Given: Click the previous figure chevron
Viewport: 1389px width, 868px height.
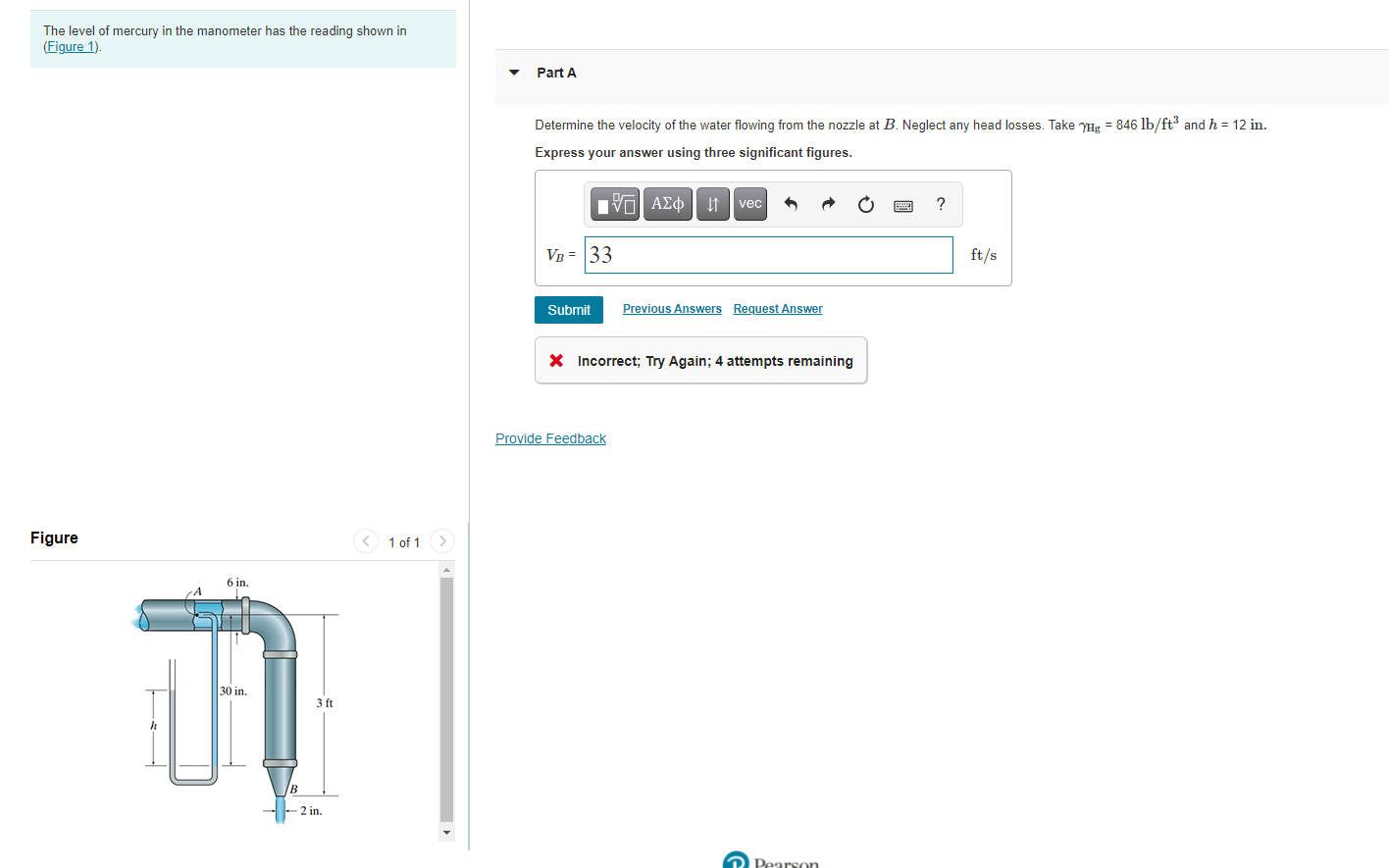Looking at the screenshot, I should [365, 540].
